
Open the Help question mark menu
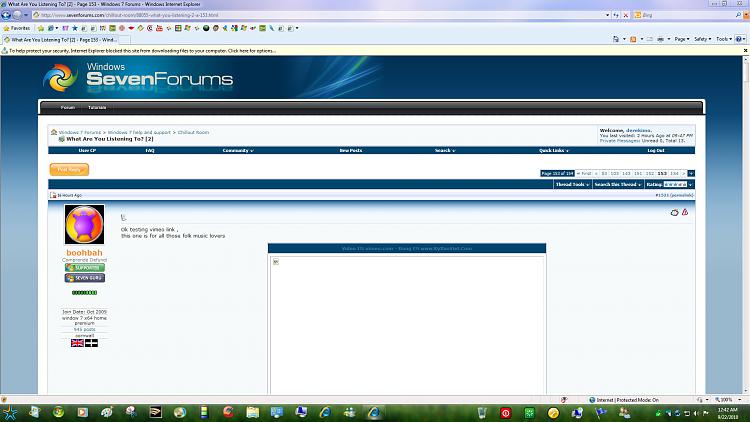740,39
